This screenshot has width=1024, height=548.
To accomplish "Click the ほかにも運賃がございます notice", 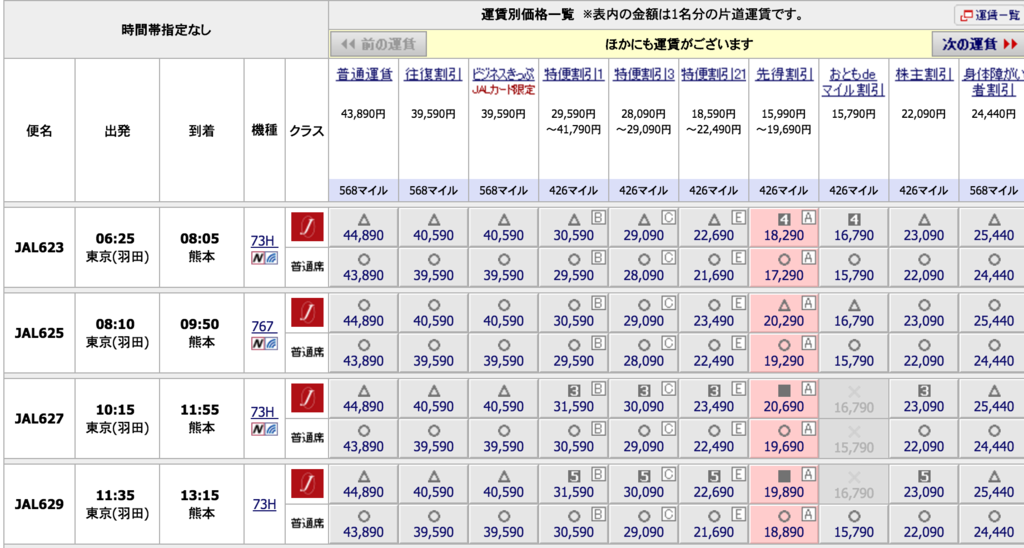I will click(679, 44).
